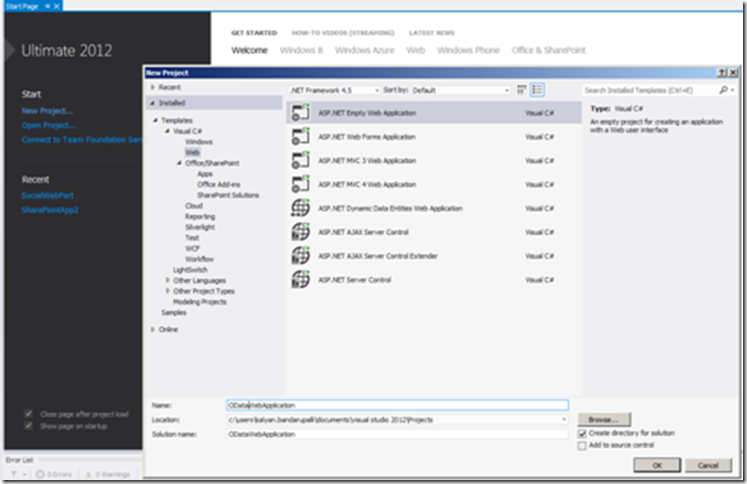This screenshot has height=484, width=747.
Task: Select the WCF template category
Action: click(192, 248)
